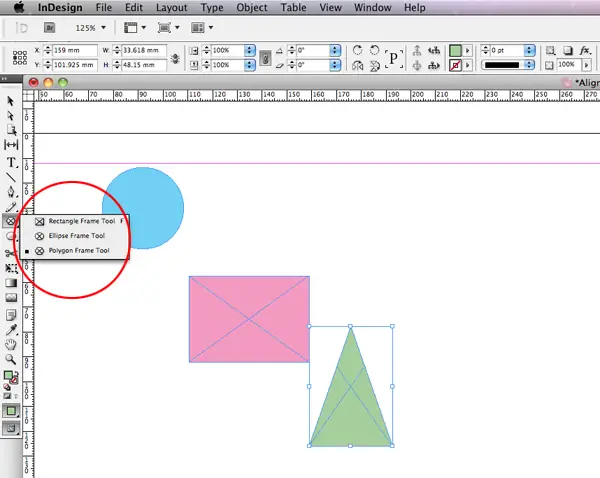The image size is (600, 478).
Task: Select the Scissors tool
Action: (10, 253)
